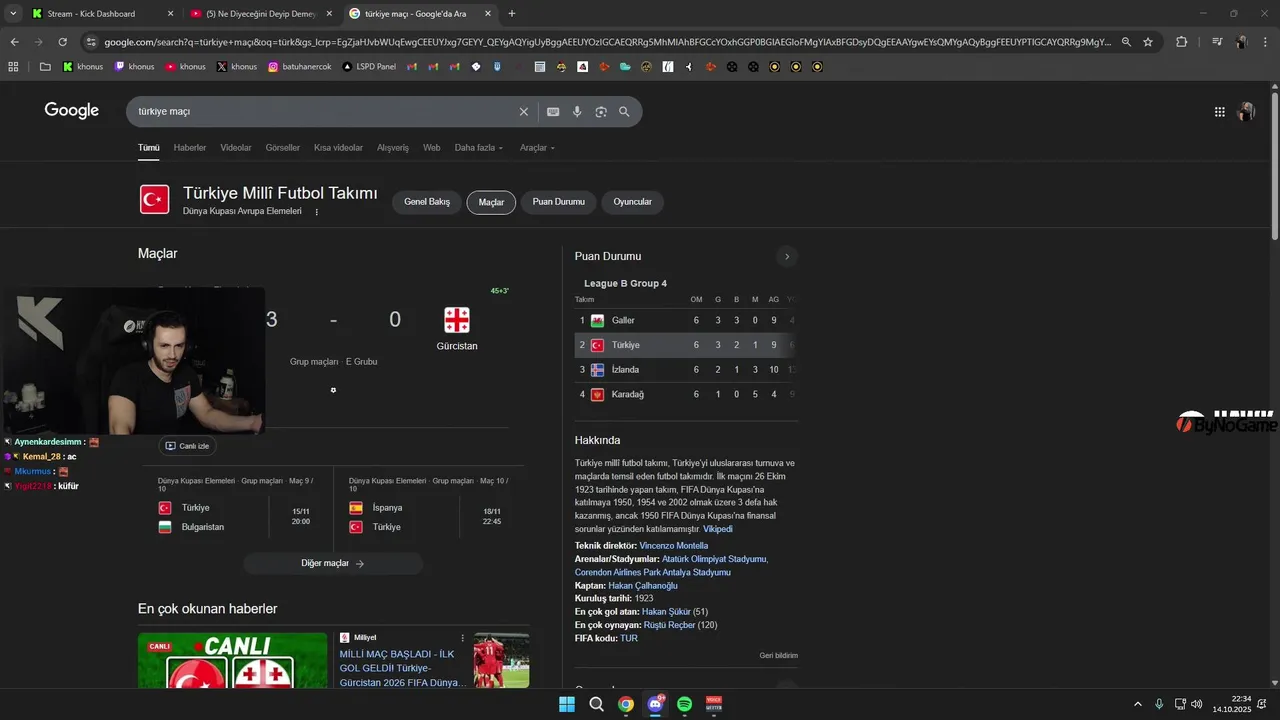Switch to the Haberler tab
Image resolution: width=1280 pixels, height=720 pixels.
click(x=190, y=148)
